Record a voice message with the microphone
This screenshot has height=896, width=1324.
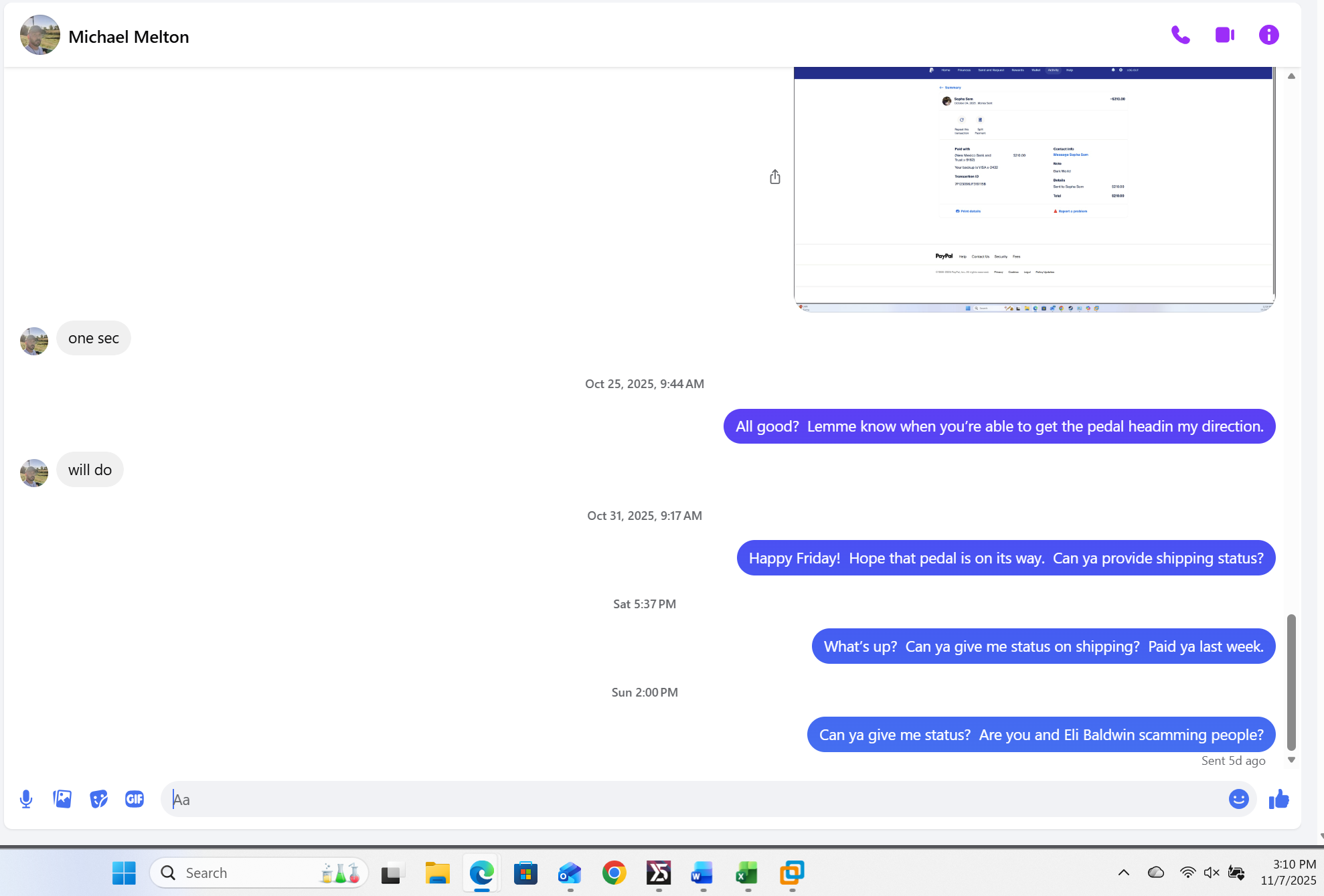(26, 799)
